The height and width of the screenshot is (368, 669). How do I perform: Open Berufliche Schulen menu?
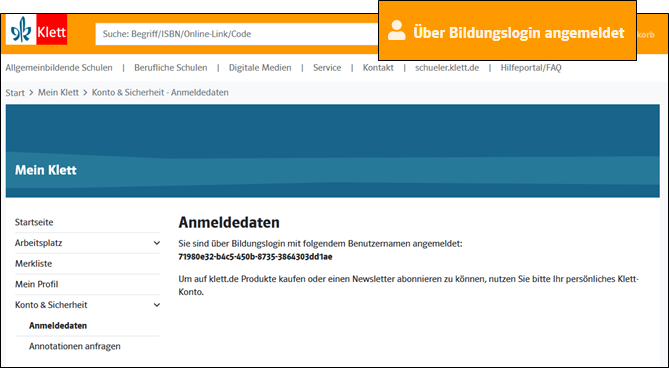tap(171, 68)
